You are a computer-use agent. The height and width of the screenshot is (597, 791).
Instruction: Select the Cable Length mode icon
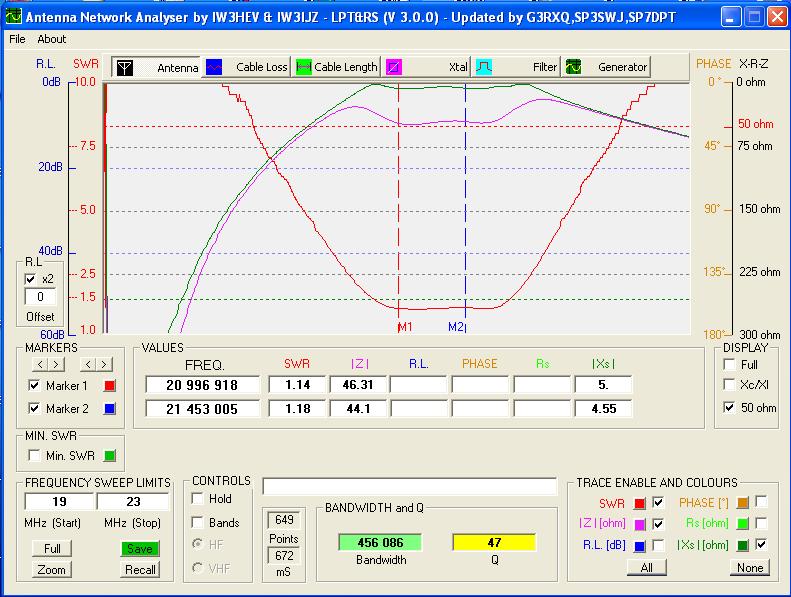[304, 67]
